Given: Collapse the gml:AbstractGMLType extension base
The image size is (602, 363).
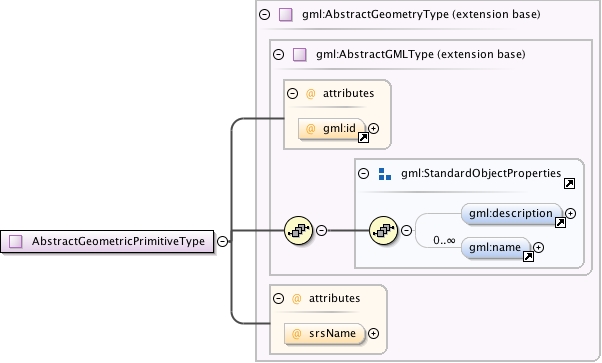Looking at the screenshot, I should coord(278,54).
